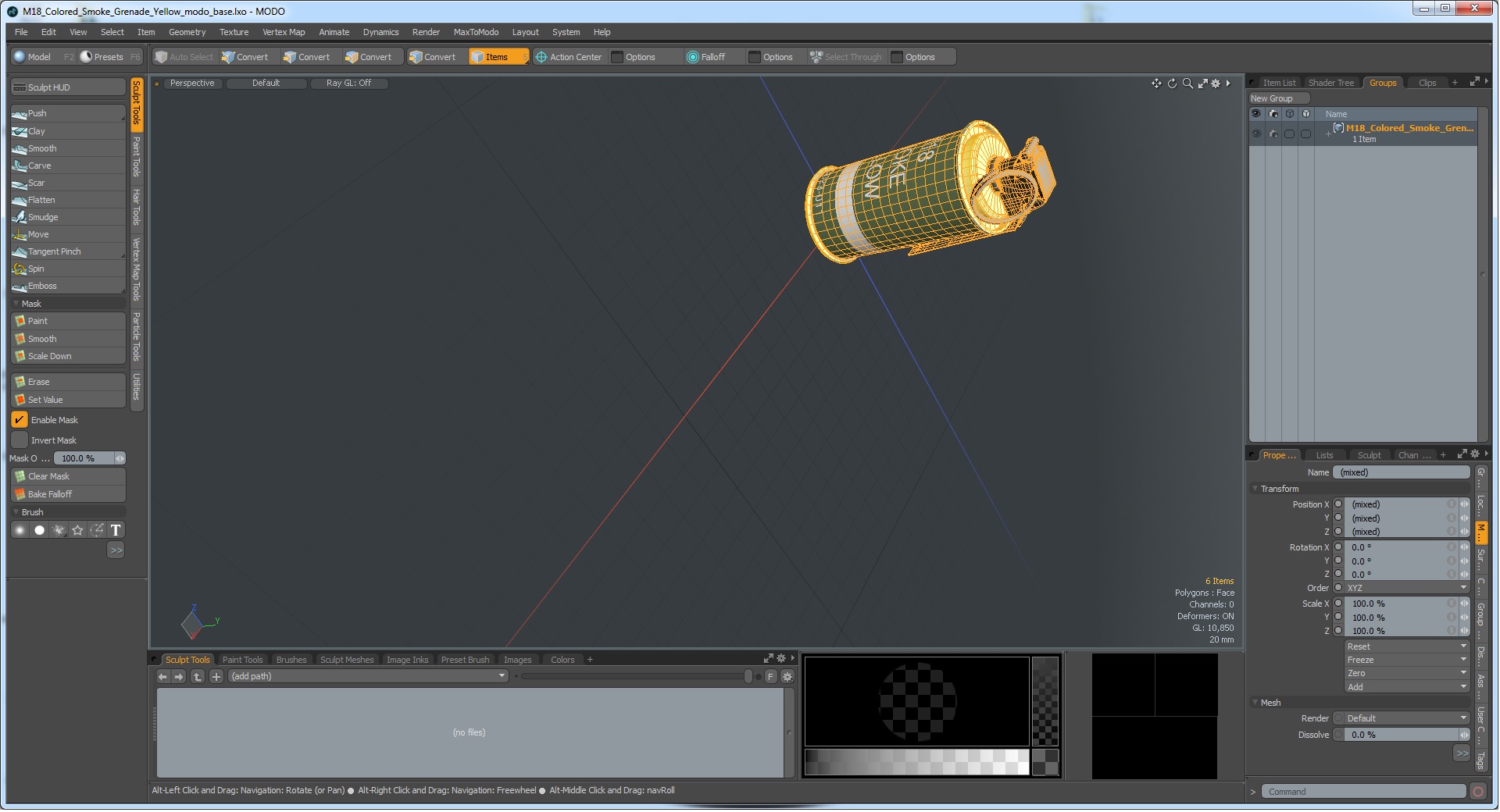Open the Add transform dropdown

tap(1407, 687)
